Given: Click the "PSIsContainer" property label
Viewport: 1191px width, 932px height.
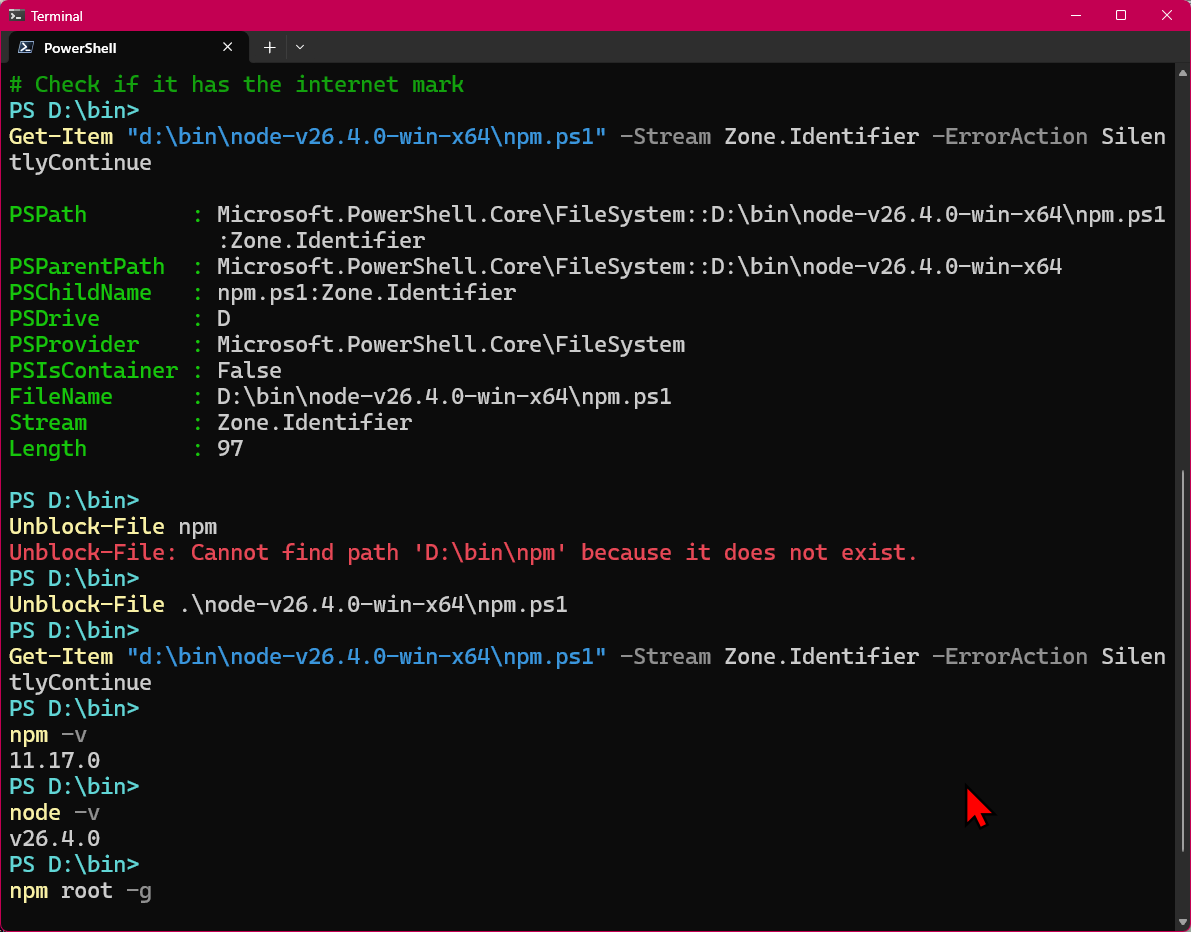Looking at the screenshot, I should point(93,371).
